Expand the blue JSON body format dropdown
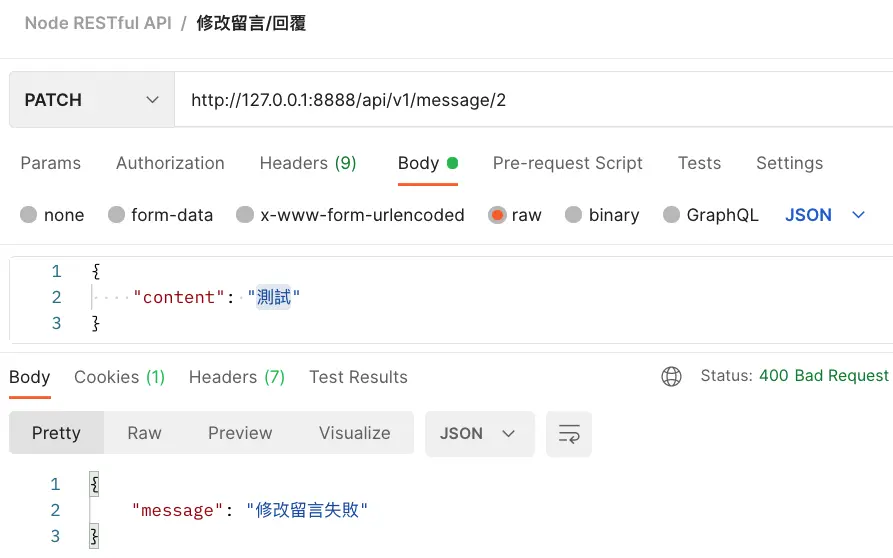893x558 pixels. coord(825,215)
